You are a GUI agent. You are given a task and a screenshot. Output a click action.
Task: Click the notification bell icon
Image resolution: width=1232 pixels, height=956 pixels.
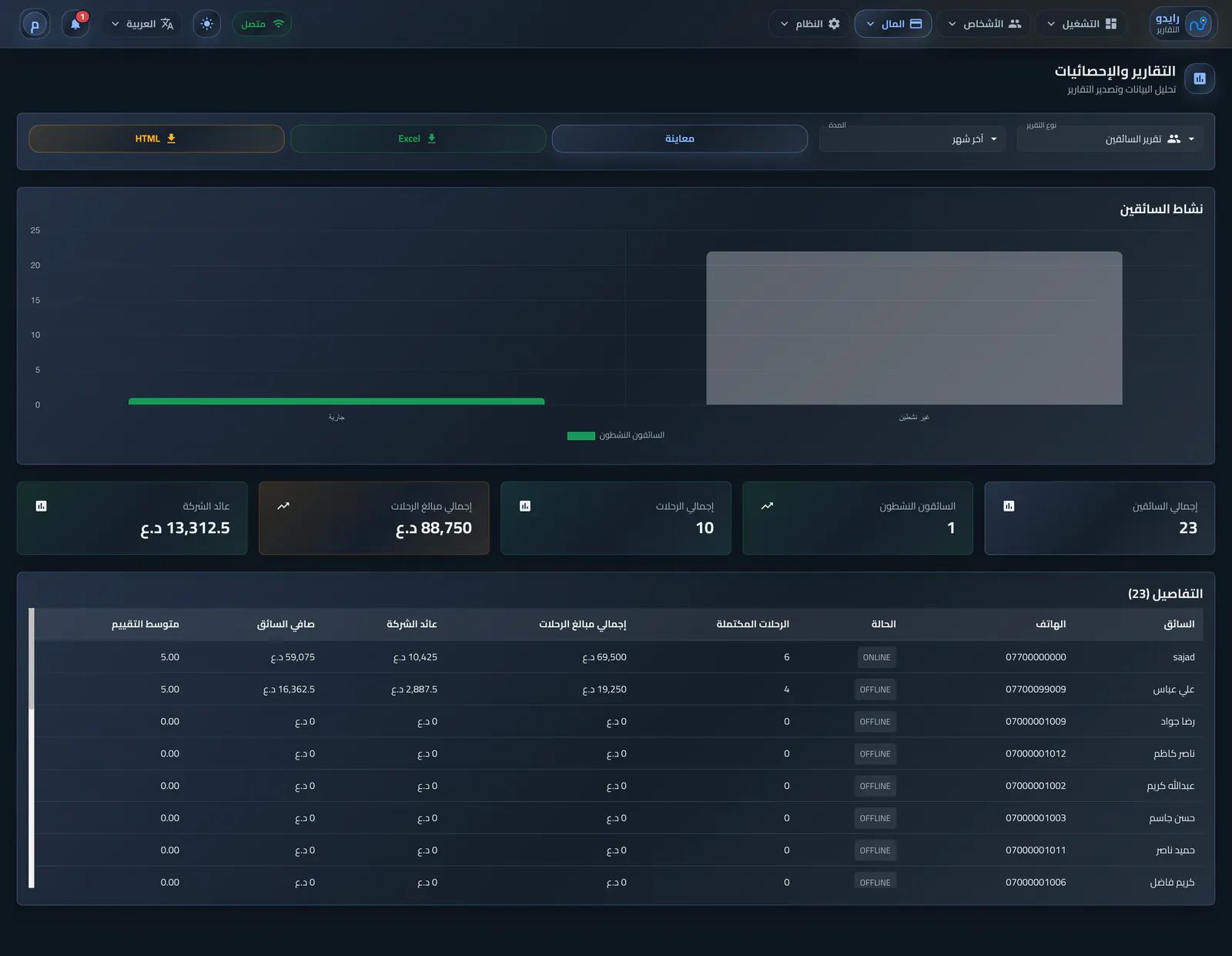tap(75, 24)
